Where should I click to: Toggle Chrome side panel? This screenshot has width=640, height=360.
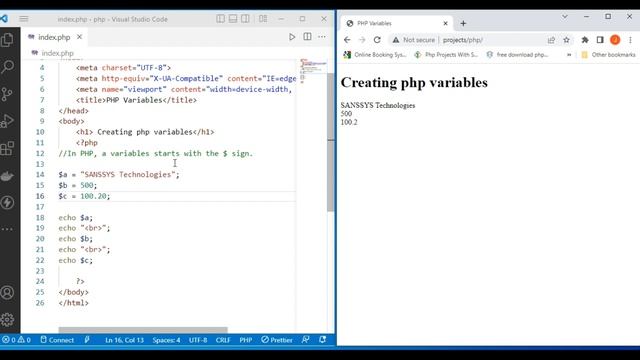coord(600,40)
